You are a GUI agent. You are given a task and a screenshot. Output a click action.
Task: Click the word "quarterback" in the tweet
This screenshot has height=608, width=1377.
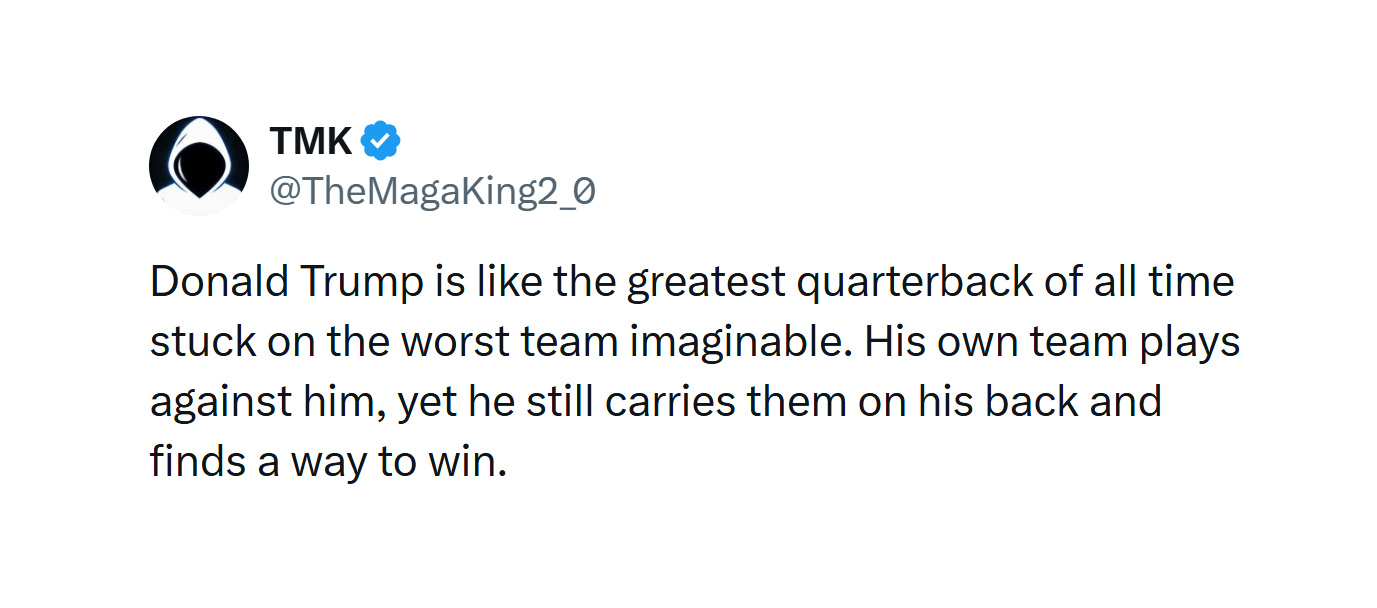[x=915, y=283]
